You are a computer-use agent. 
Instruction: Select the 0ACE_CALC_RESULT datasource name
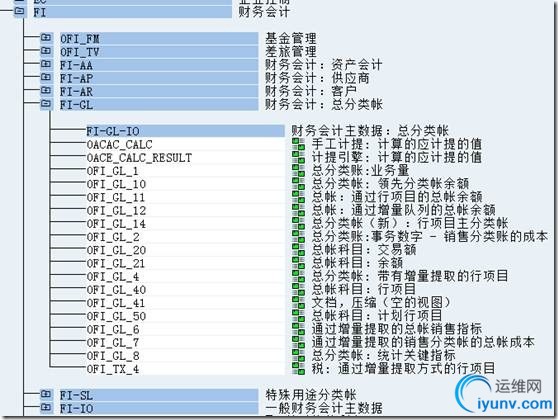pyautogui.click(x=139, y=158)
